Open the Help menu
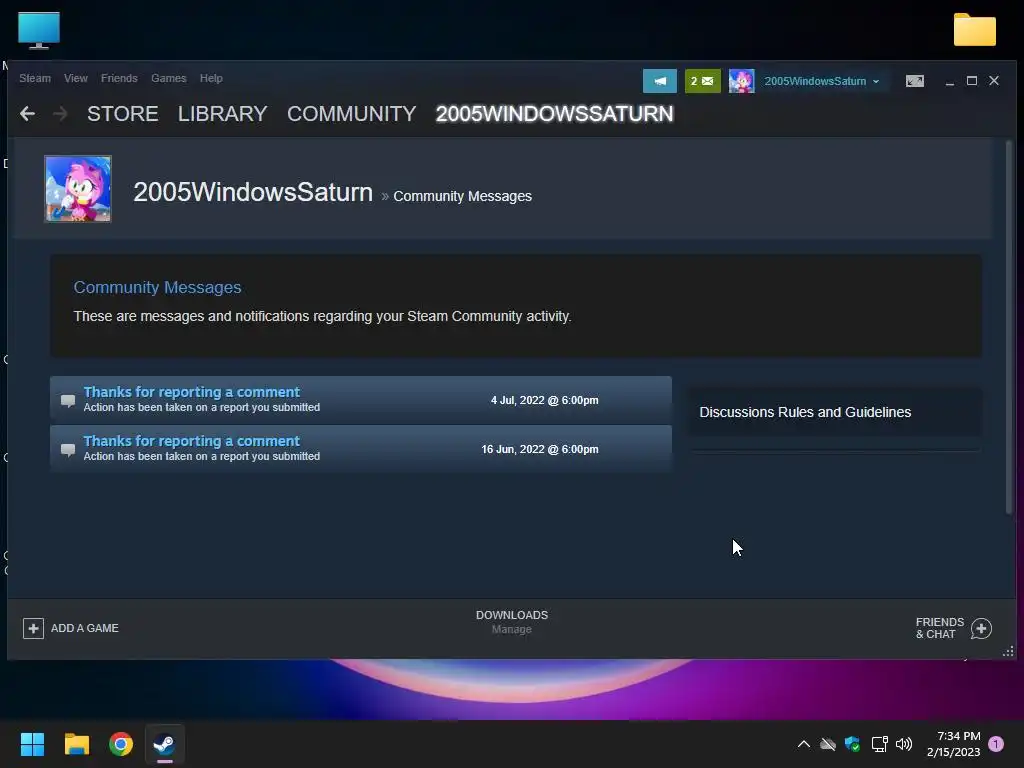 click(x=211, y=78)
